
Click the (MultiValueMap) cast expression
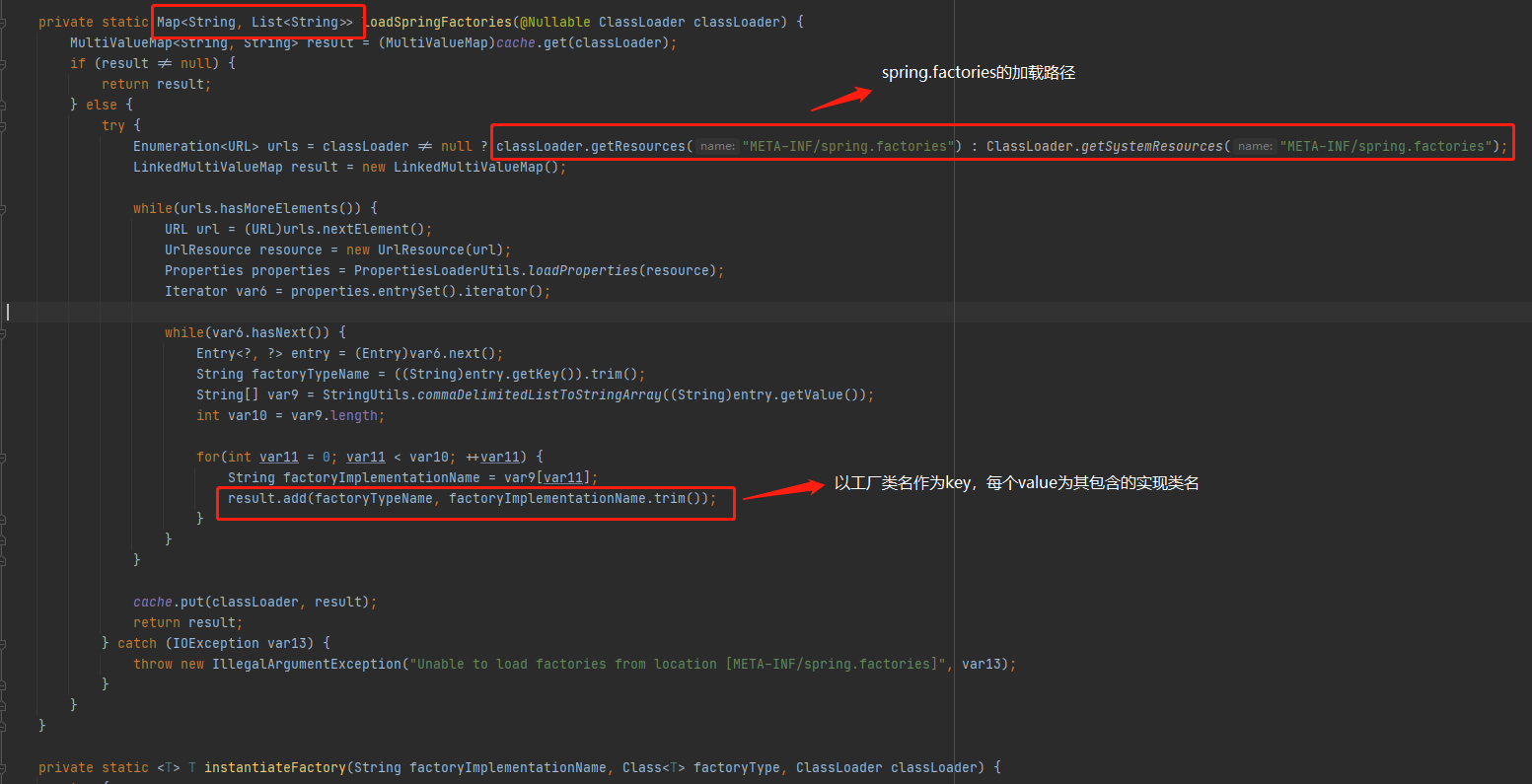point(437,42)
